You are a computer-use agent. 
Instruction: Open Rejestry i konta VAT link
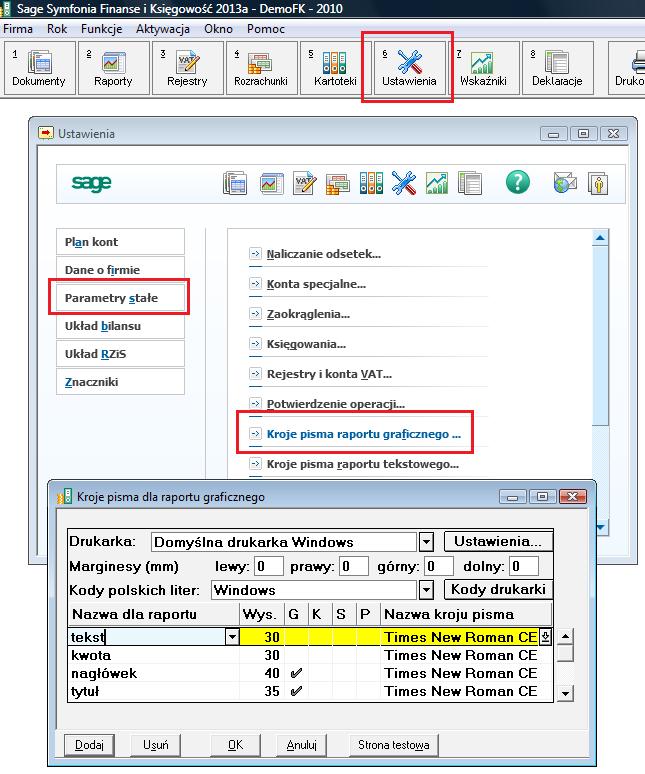click(329, 374)
